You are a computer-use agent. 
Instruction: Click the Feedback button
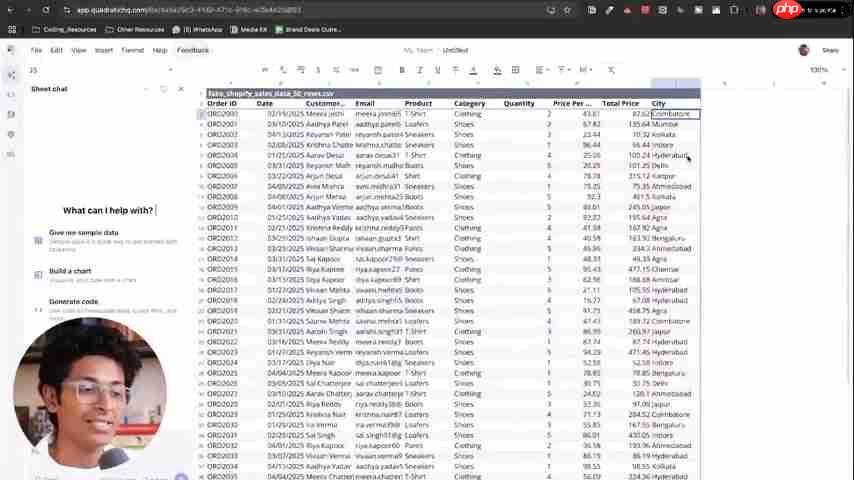pos(193,50)
